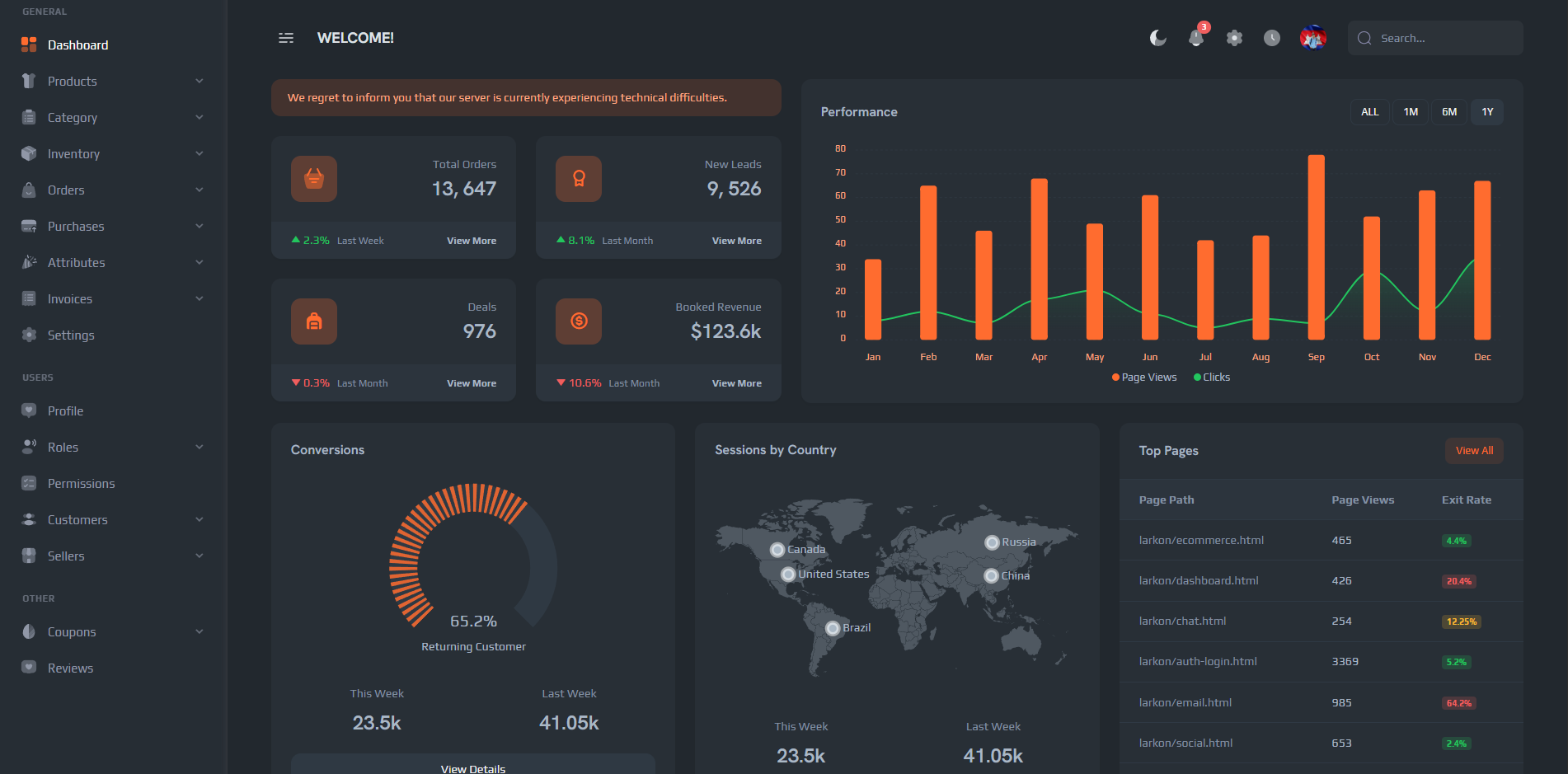Select the ALL performance range tab
Screen dimensions: 1568x774
[x=1370, y=112]
